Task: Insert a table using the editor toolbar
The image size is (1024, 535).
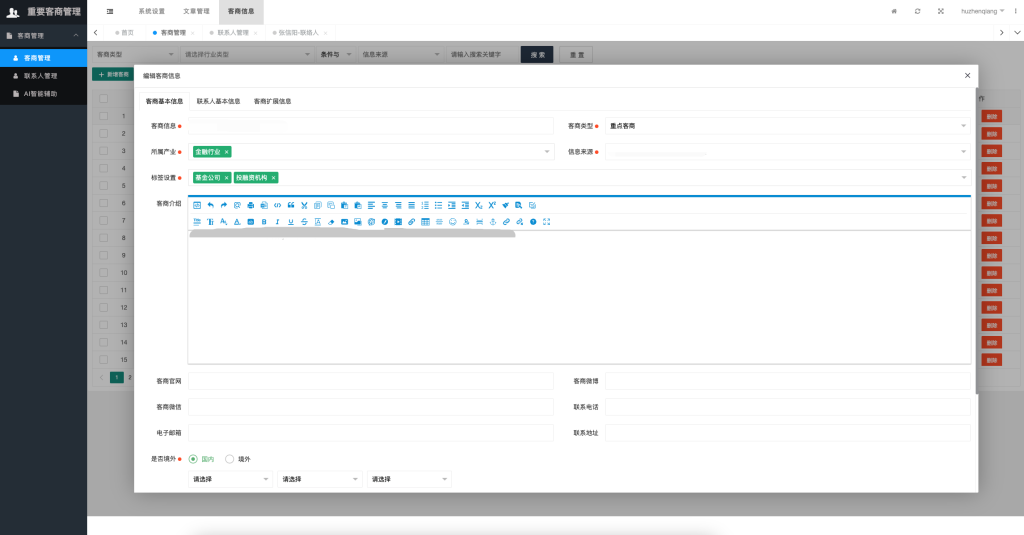Action: [x=425, y=221]
